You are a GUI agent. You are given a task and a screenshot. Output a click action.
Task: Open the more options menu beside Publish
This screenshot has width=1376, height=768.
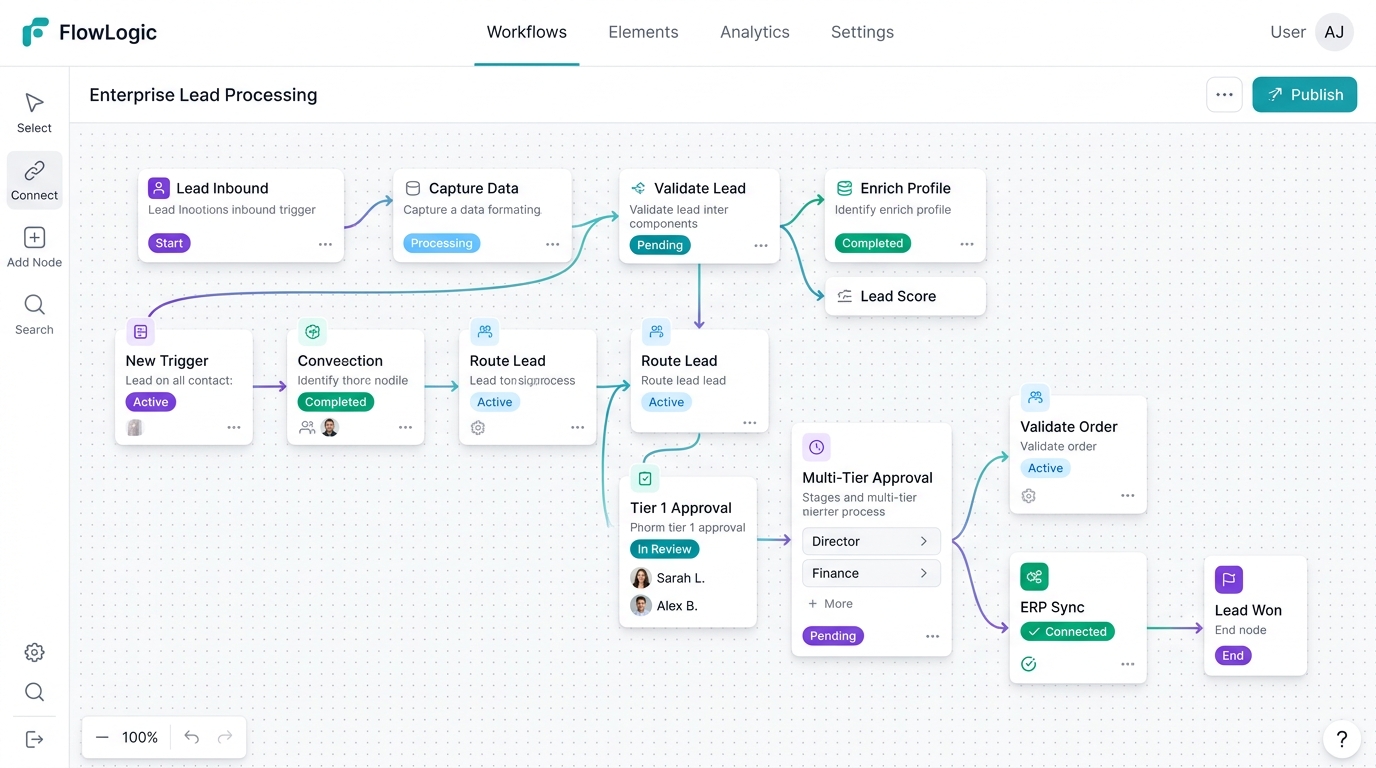pos(1224,95)
